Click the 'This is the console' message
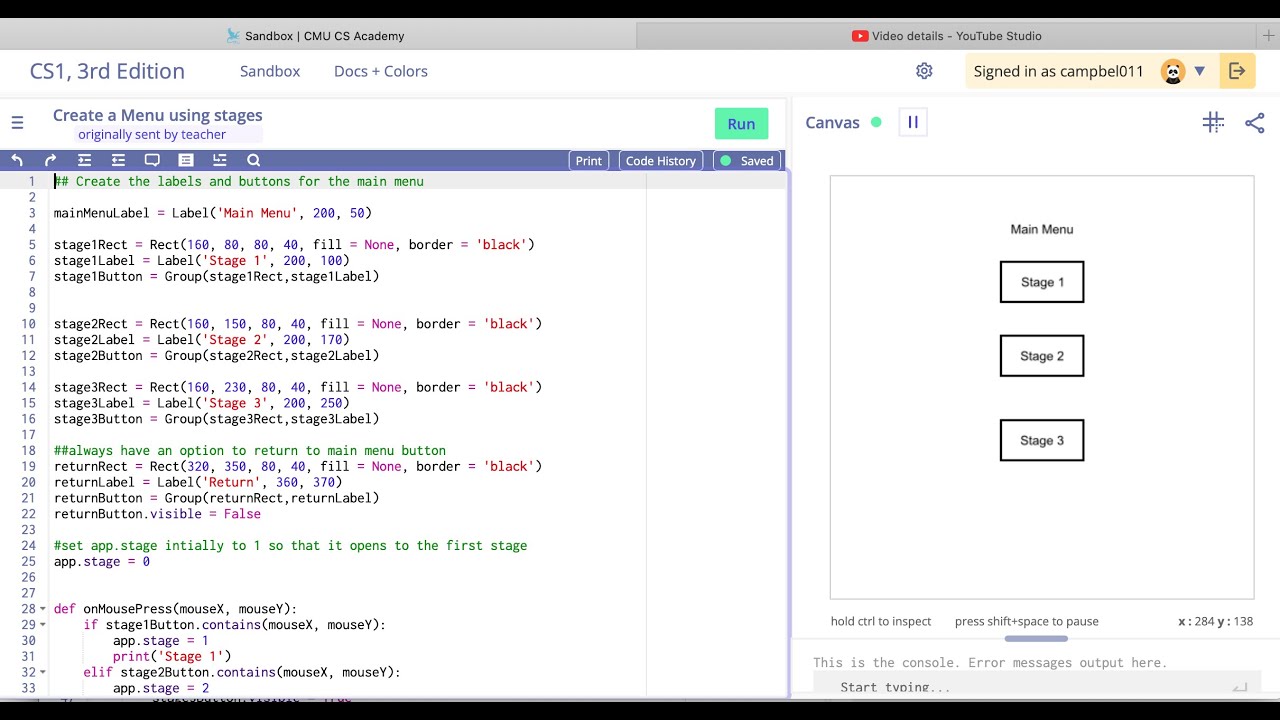The image size is (1280, 720). (990, 663)
